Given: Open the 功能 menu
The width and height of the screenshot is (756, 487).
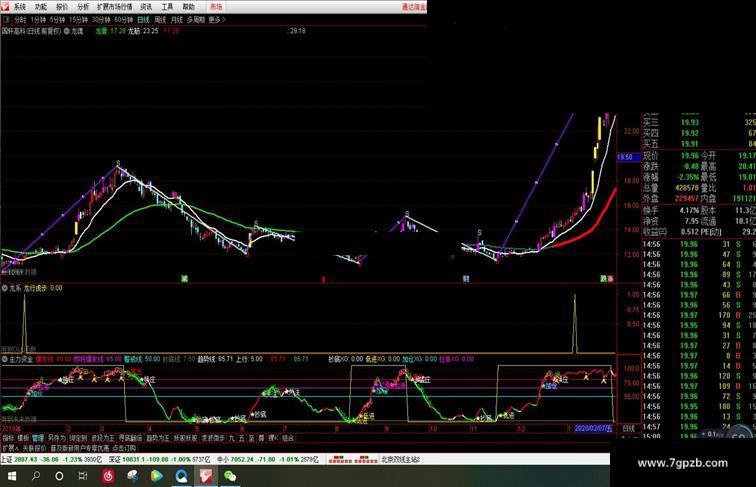Looking at the screenshot, I should [41, 7].
